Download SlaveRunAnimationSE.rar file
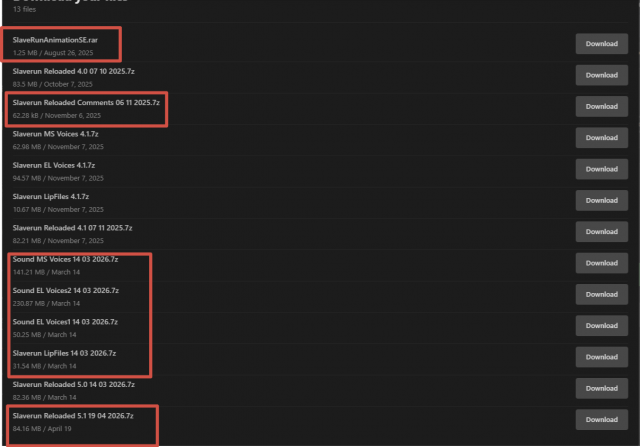Screen dimensions: 640x447 [602, 44]
